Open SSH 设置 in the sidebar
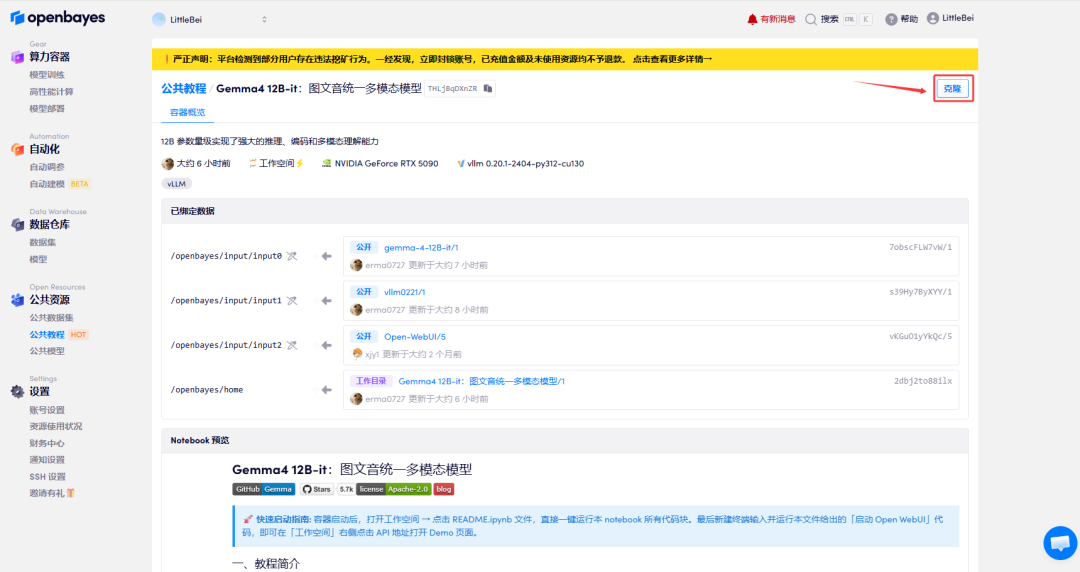Image resolution: width=1080 pixels, height=572 pixels. tap(48, 476)
